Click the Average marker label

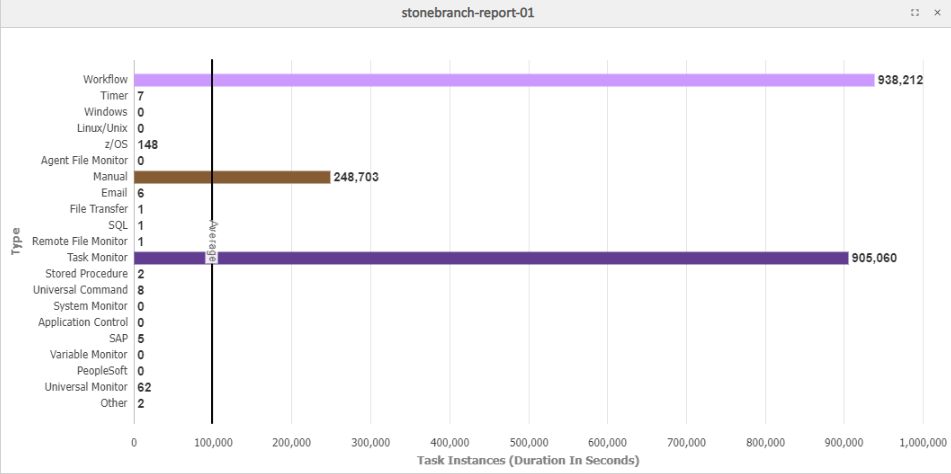point(212,241)
